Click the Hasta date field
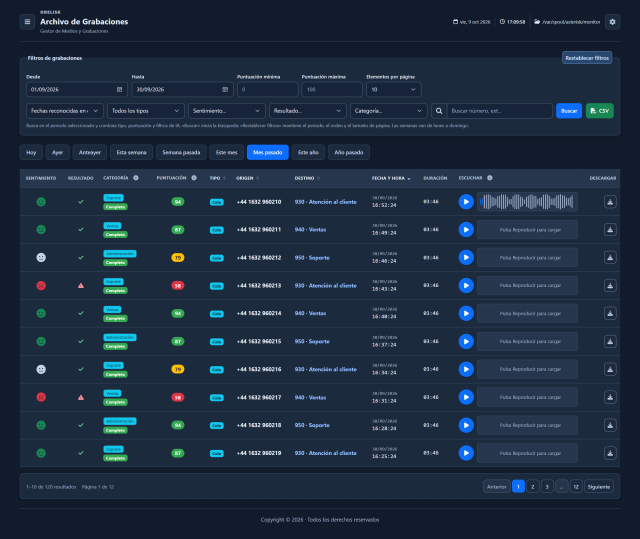Viewport: 640px width, 539px height. (x=182, y=89)
